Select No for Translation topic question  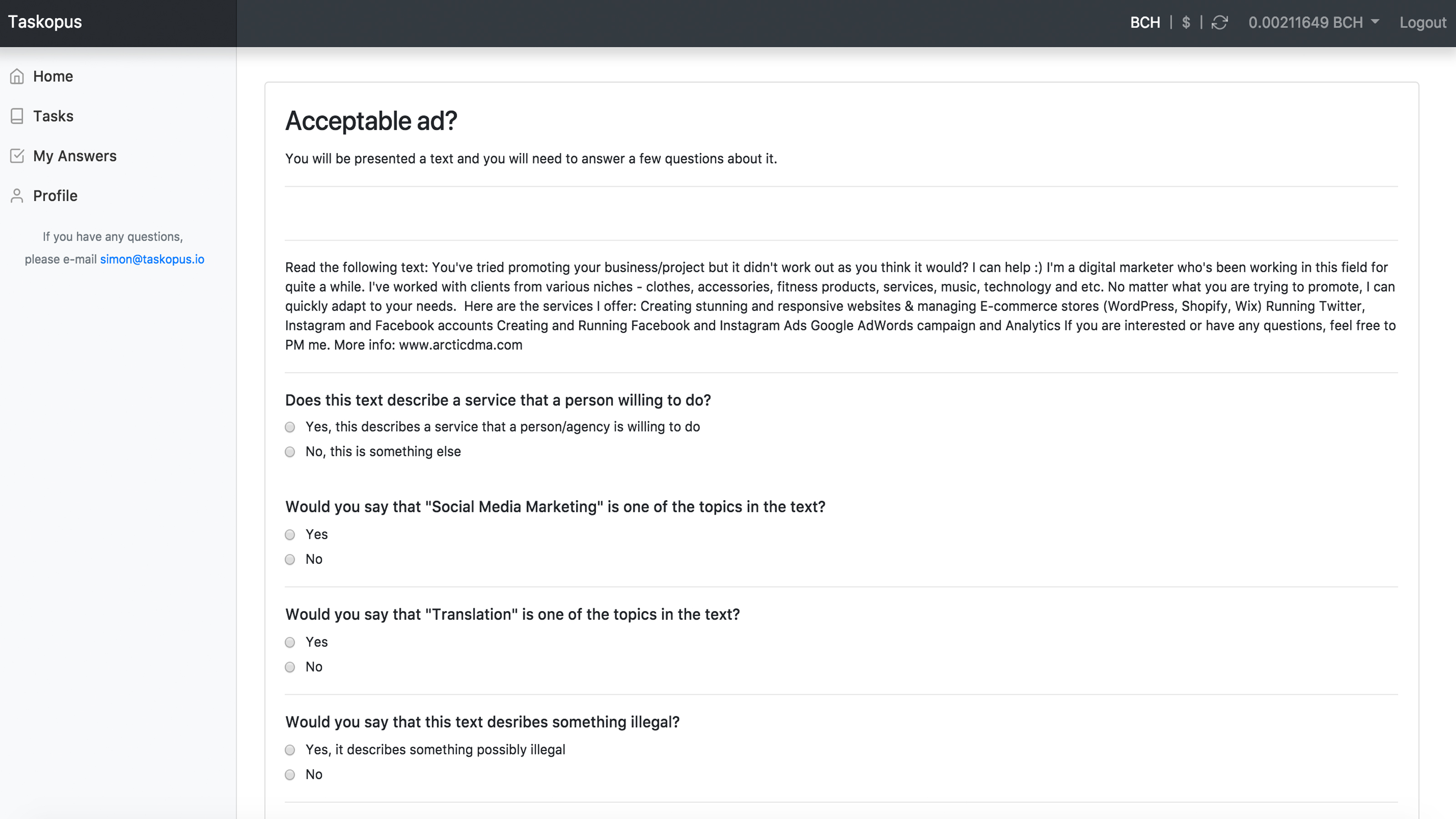click(291, 666)
